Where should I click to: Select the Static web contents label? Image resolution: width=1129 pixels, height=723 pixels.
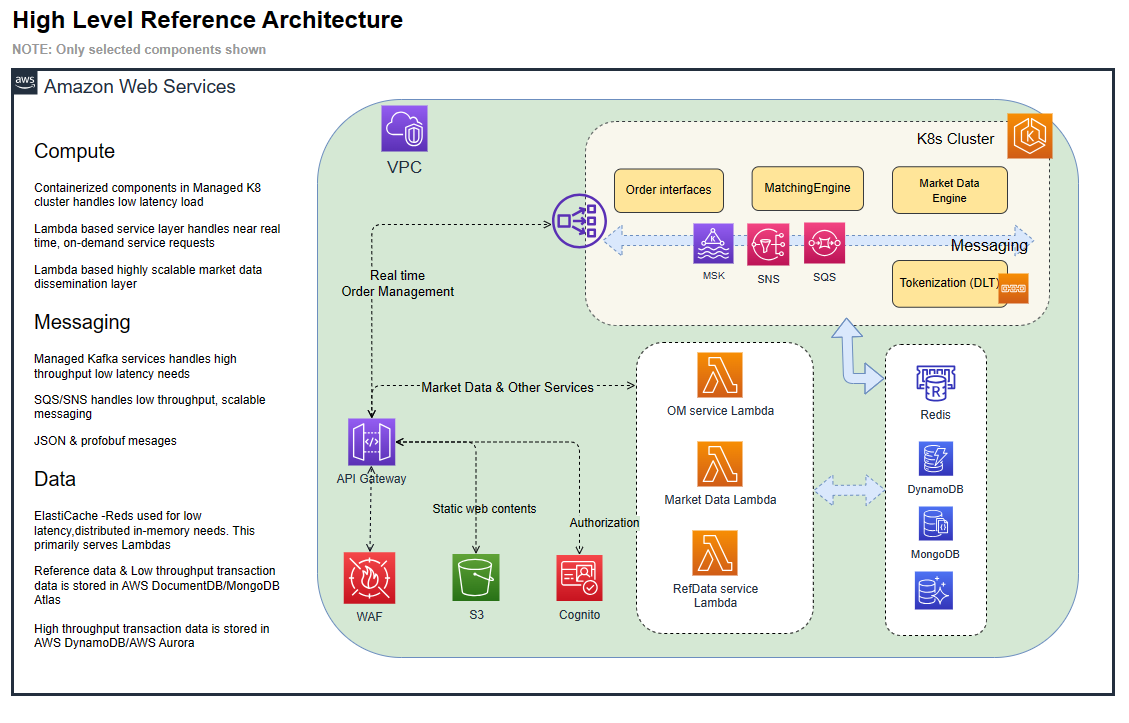(485, 508)
